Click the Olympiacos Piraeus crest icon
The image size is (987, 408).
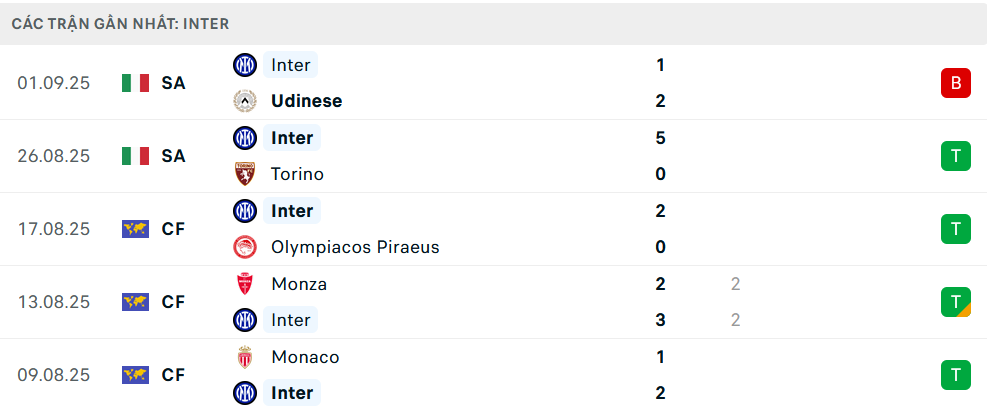[x=245, y=247]
